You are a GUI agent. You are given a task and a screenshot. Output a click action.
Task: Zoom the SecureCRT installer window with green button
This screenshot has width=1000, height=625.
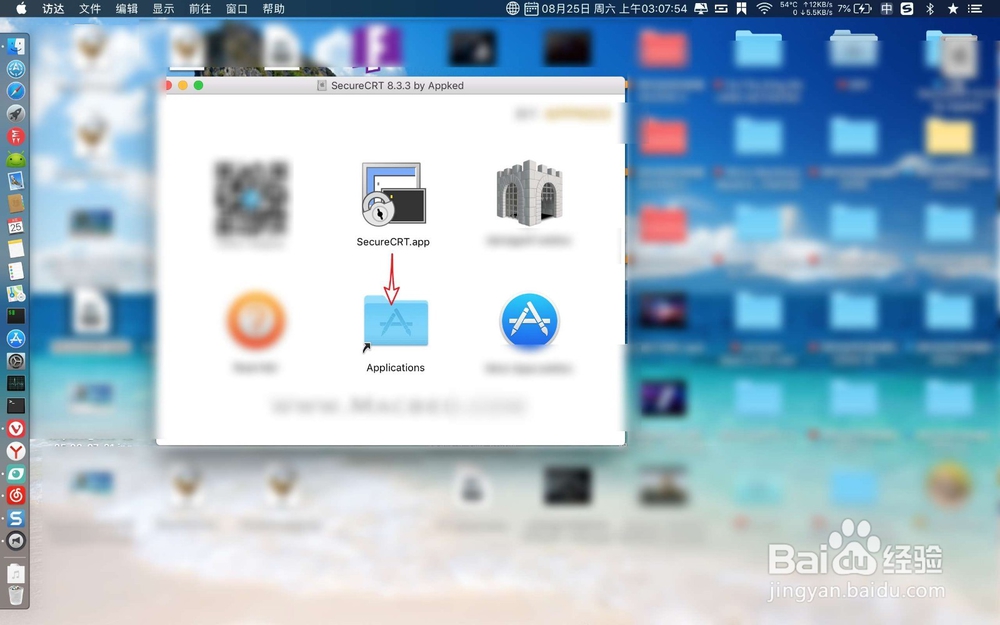[x=198, y=85]
